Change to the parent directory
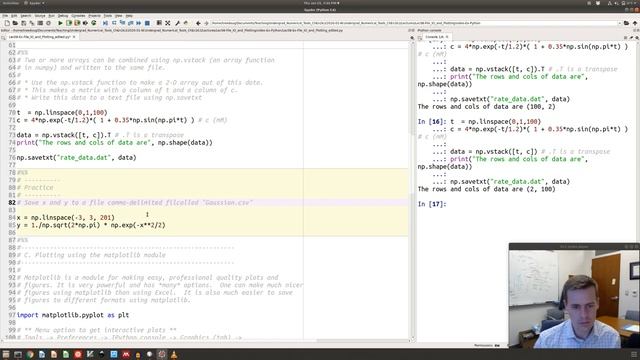The image size is (640, 360). [635, 23]
